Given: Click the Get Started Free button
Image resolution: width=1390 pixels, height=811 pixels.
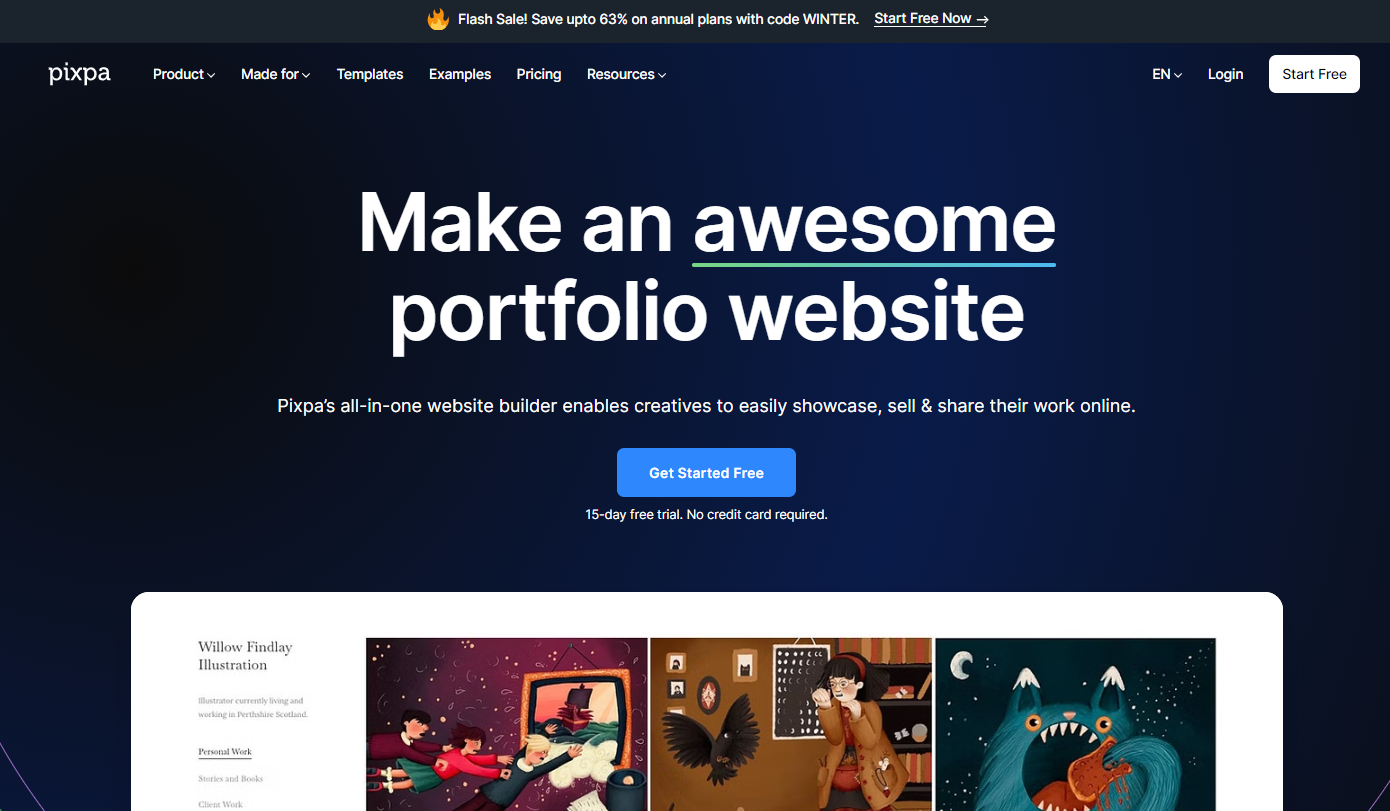Looking at the screenshot, I should tap(706, 473).
